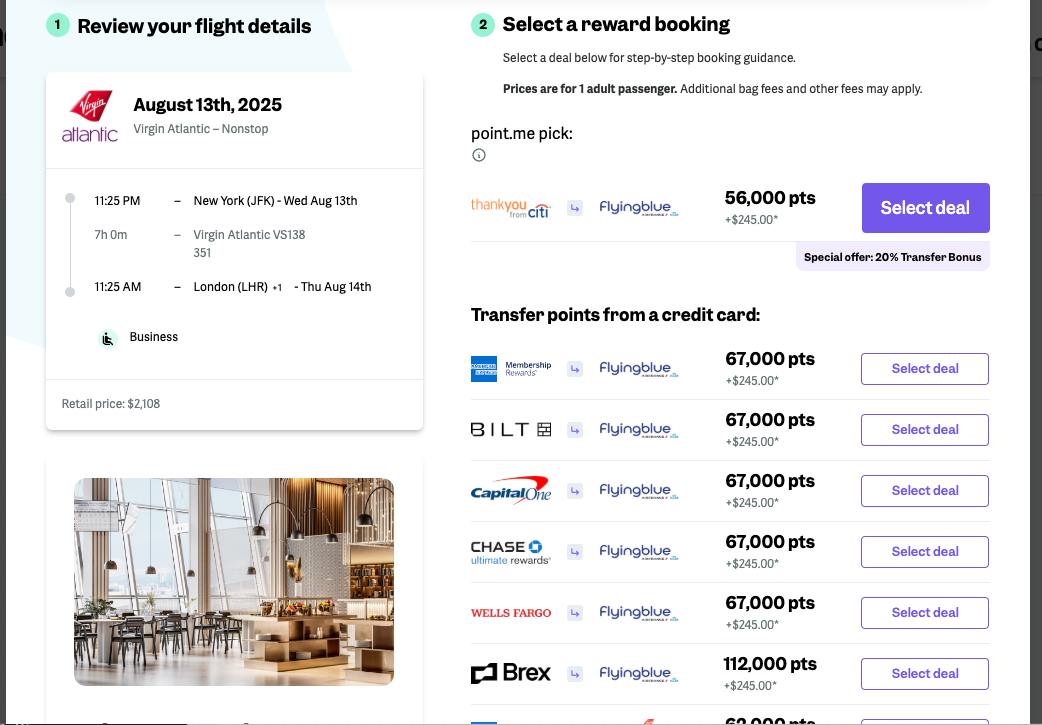Click the Flying Blue logo in the top deal
The image size is (1042, 725).
point(638,207)
